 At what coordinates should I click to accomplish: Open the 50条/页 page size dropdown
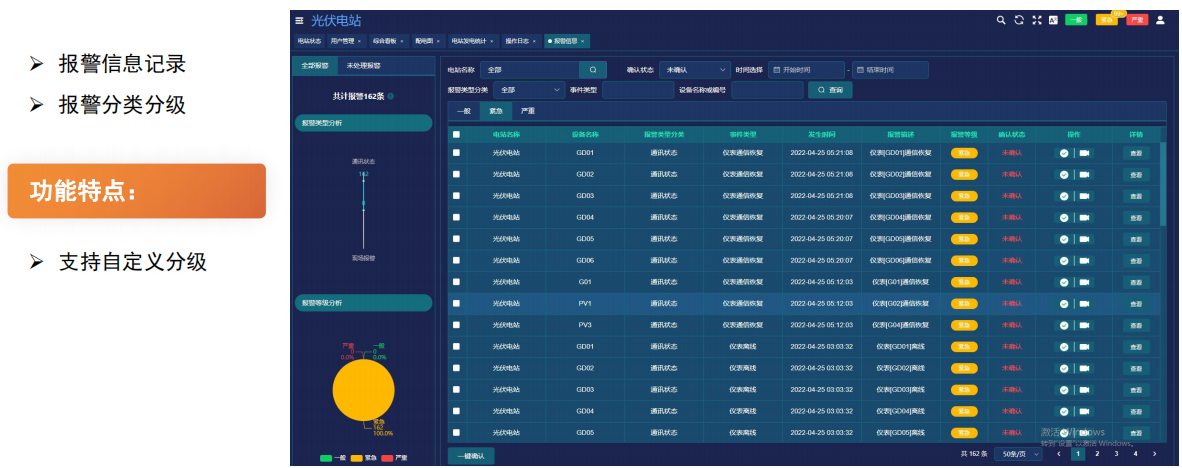tap(1018, 454)
